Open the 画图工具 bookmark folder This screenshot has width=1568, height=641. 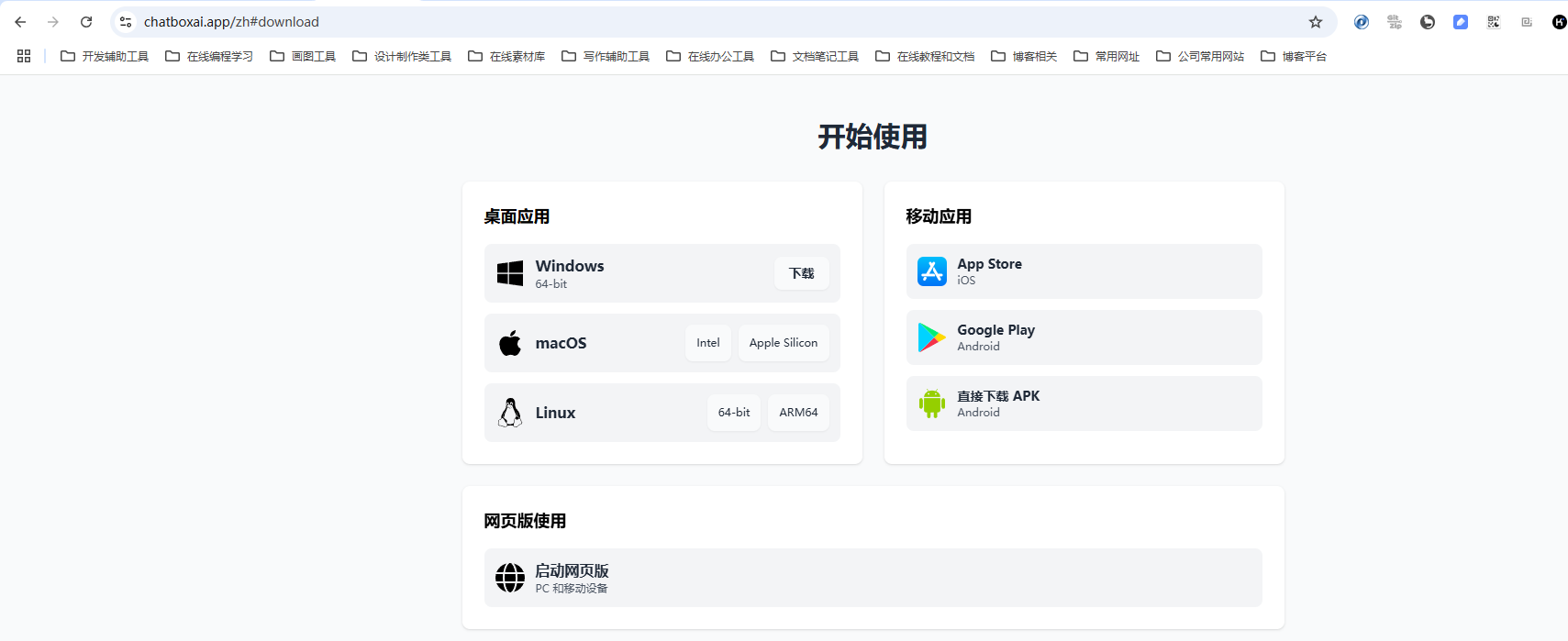(x=303, y=56)
